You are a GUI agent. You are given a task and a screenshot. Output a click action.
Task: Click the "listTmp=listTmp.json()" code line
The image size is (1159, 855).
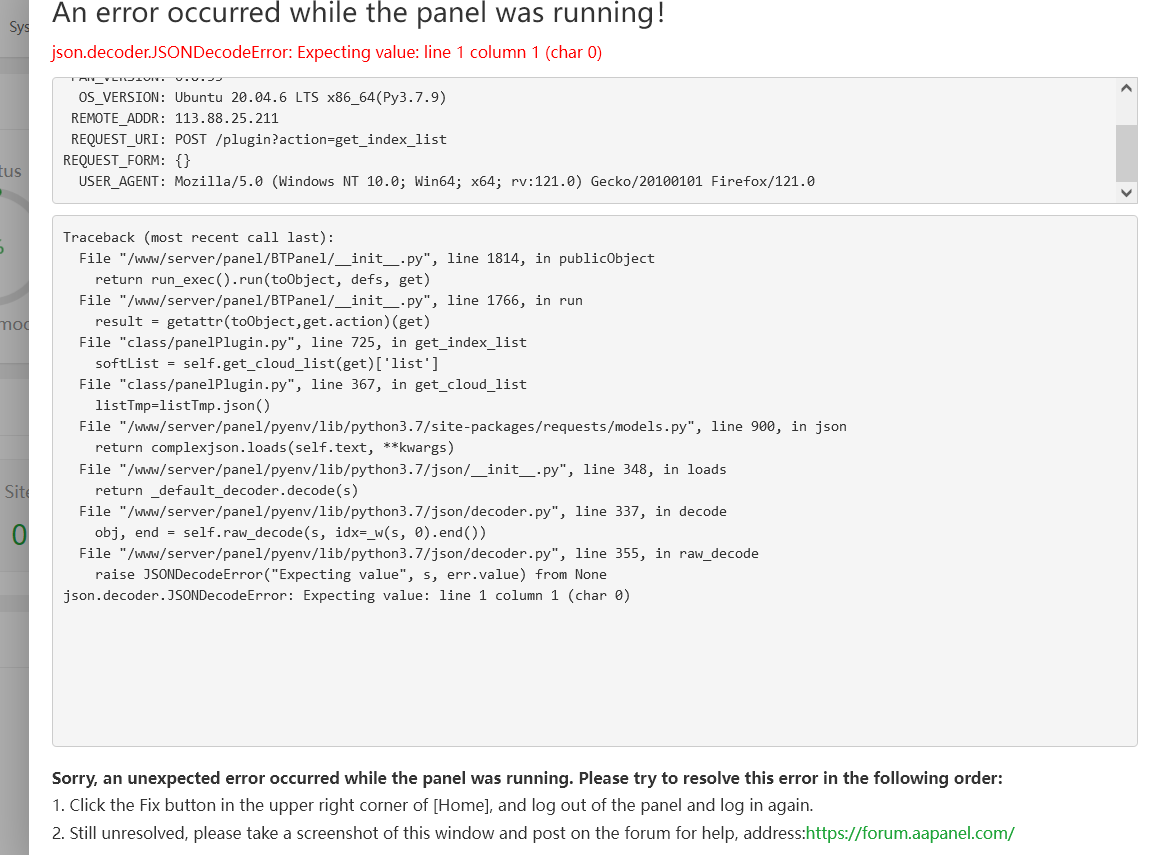click(x=182, y=405)
